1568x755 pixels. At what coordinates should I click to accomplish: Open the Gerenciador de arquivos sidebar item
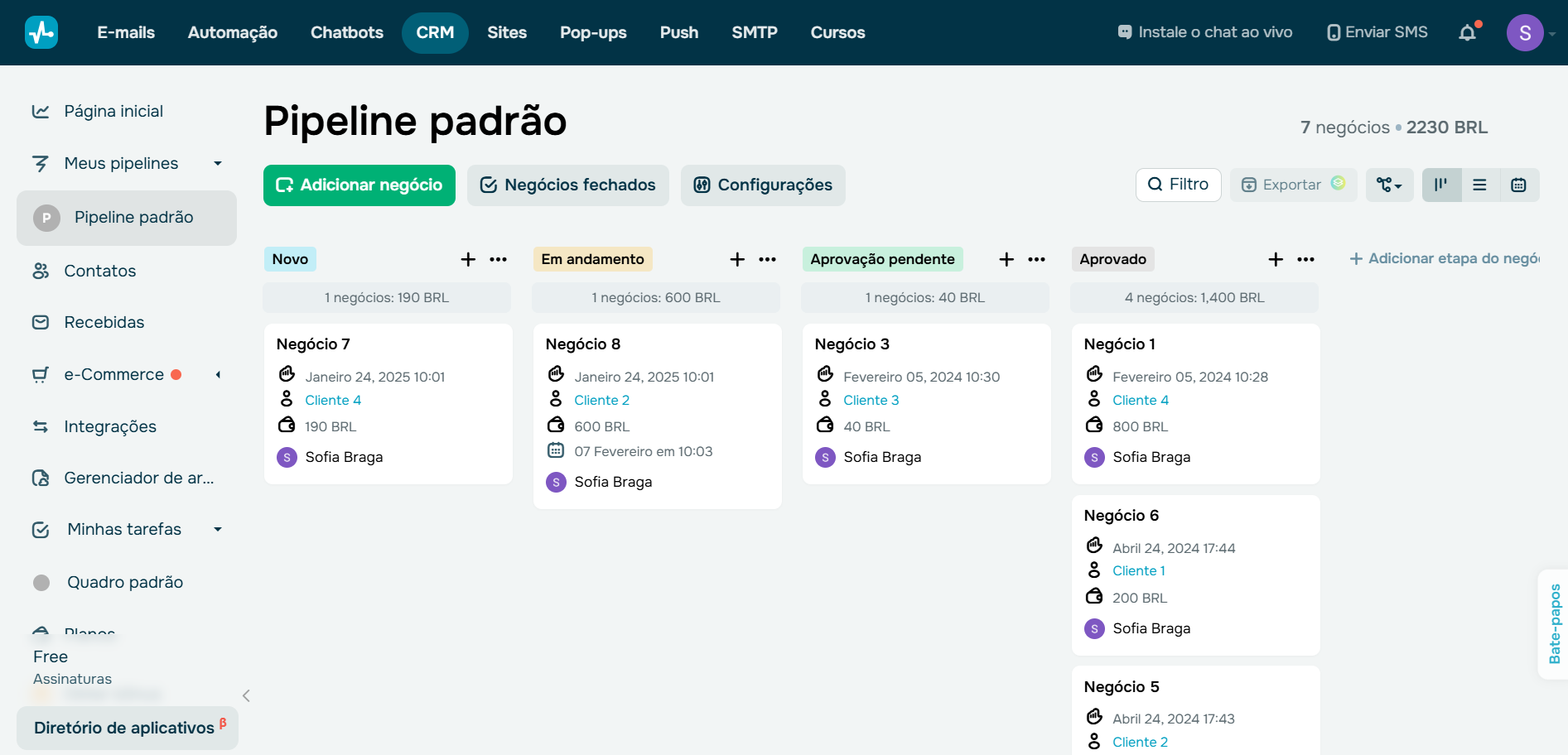tap(138, 478)
